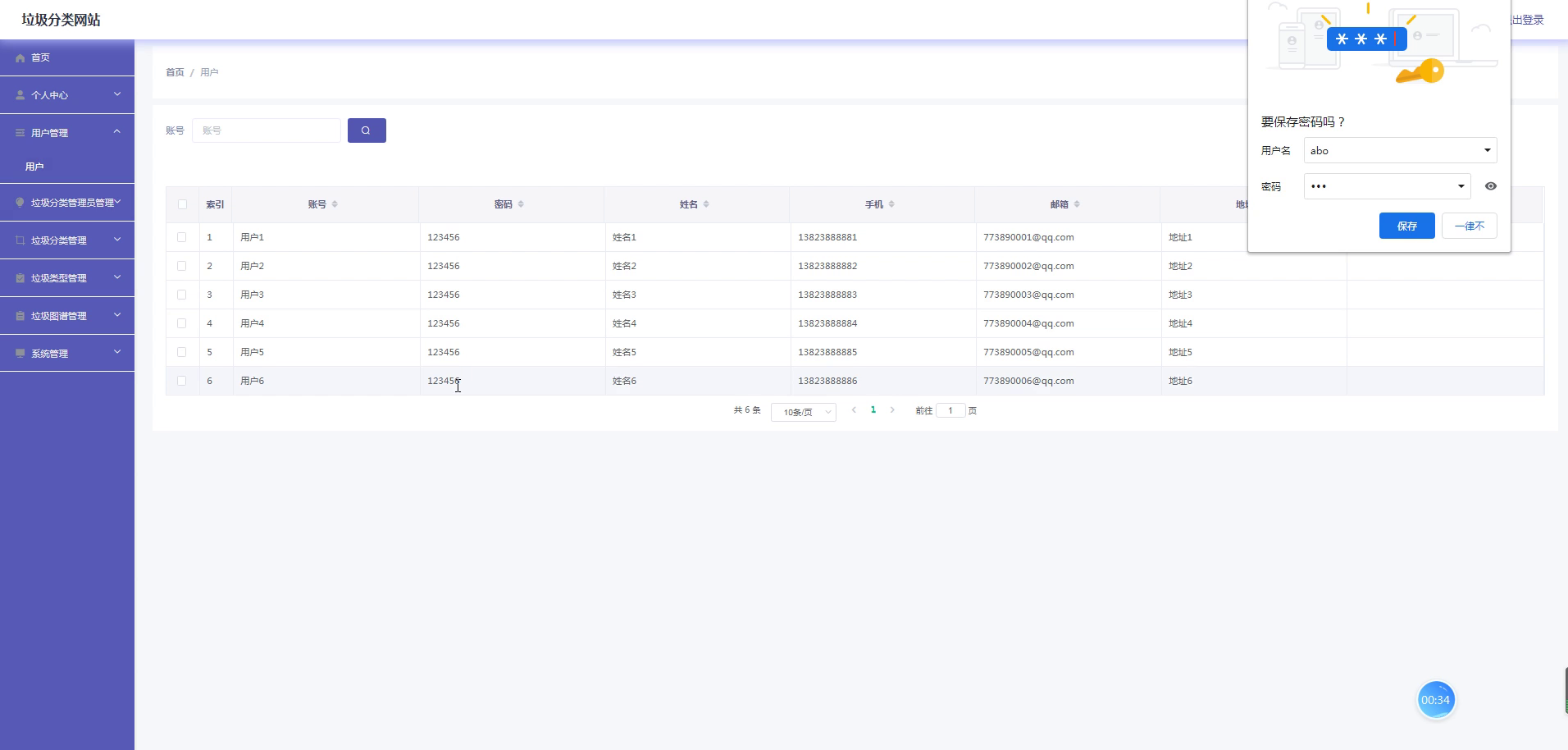Image resolution: width=1568 pixels, height=750 pixels.
Task: Go to previous page arrow
Action: click(854, 409)
